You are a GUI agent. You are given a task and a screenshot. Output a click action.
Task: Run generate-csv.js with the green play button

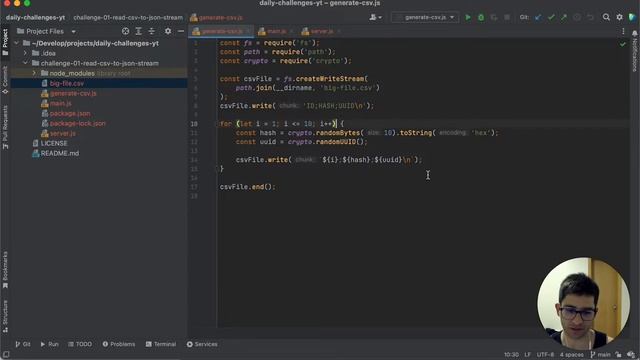click(x=468, y=17)
